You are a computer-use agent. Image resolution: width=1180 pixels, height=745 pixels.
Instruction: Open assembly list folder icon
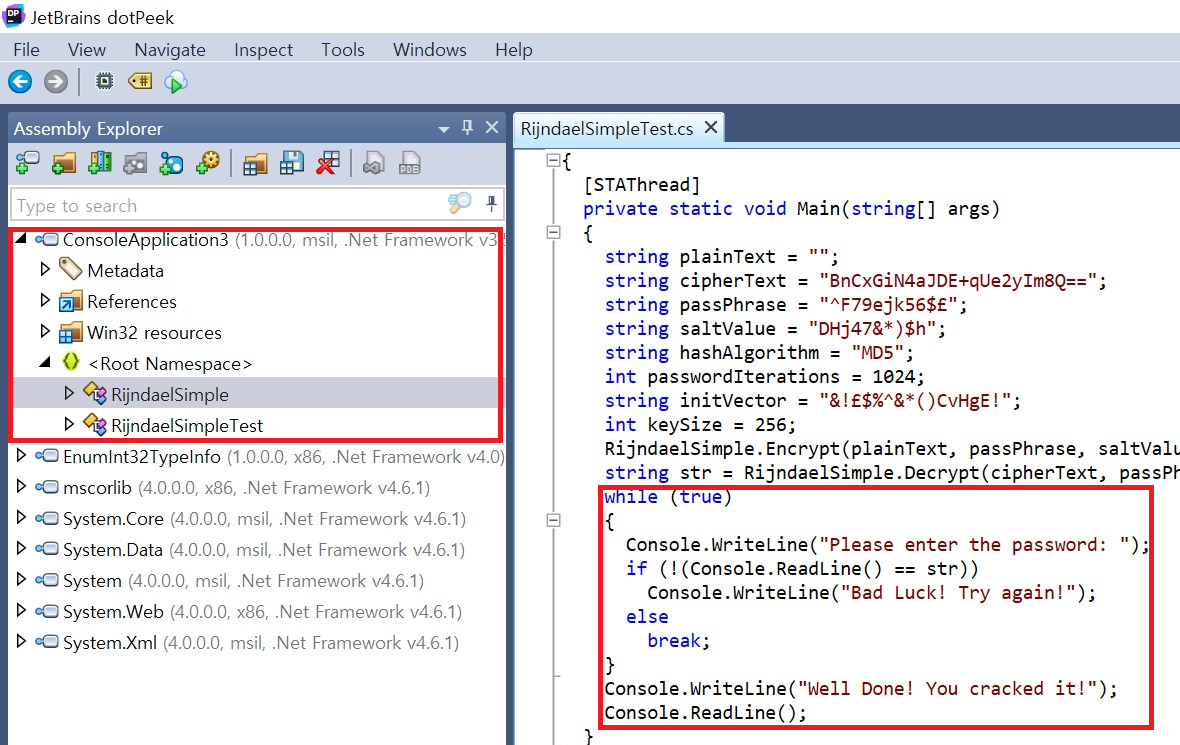tap(255, 163)
